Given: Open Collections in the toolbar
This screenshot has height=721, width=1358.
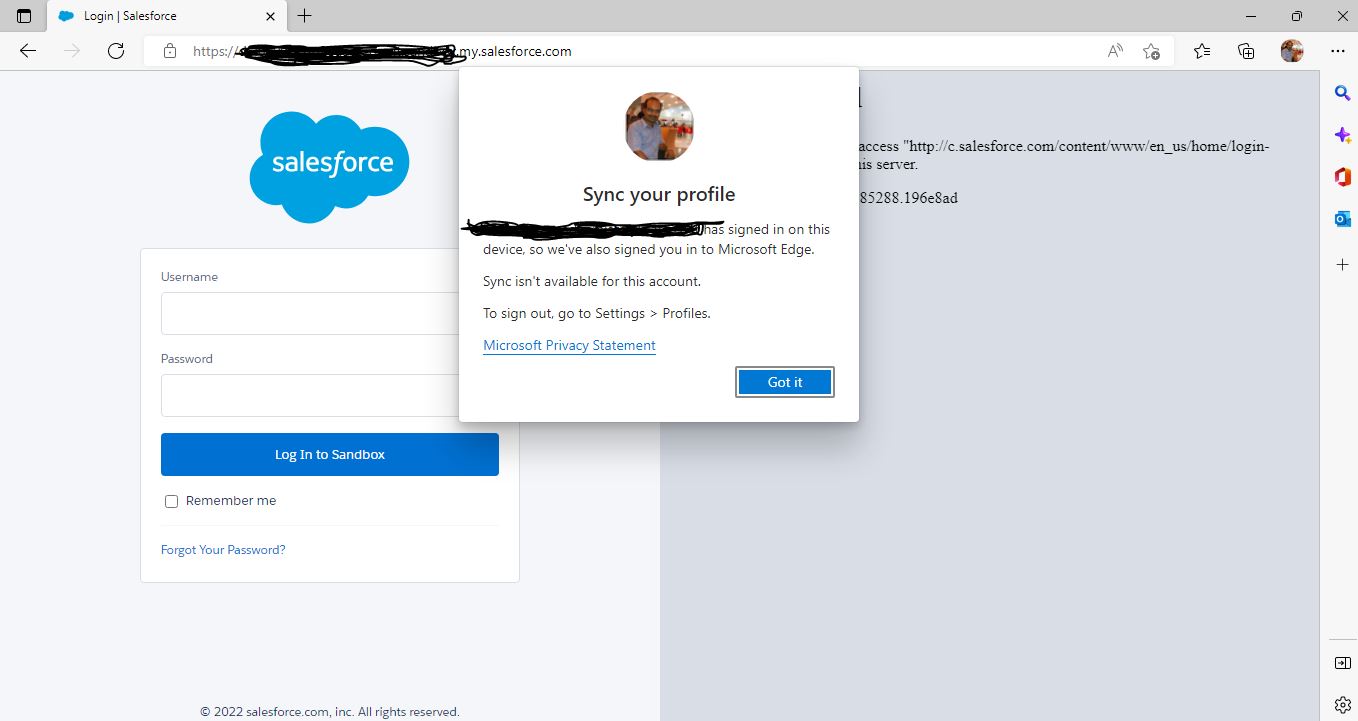Looking at the screenshot, I should pos(1246,50).
